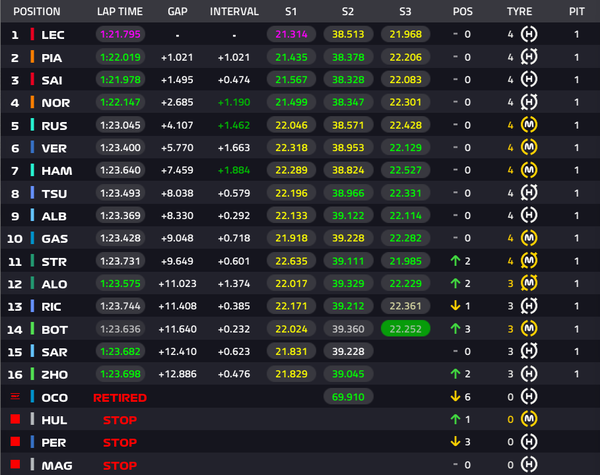This screenshot has width=600, height=475.
Task: Click the hard tyre icon in SAI row
Action: (529, 80)
